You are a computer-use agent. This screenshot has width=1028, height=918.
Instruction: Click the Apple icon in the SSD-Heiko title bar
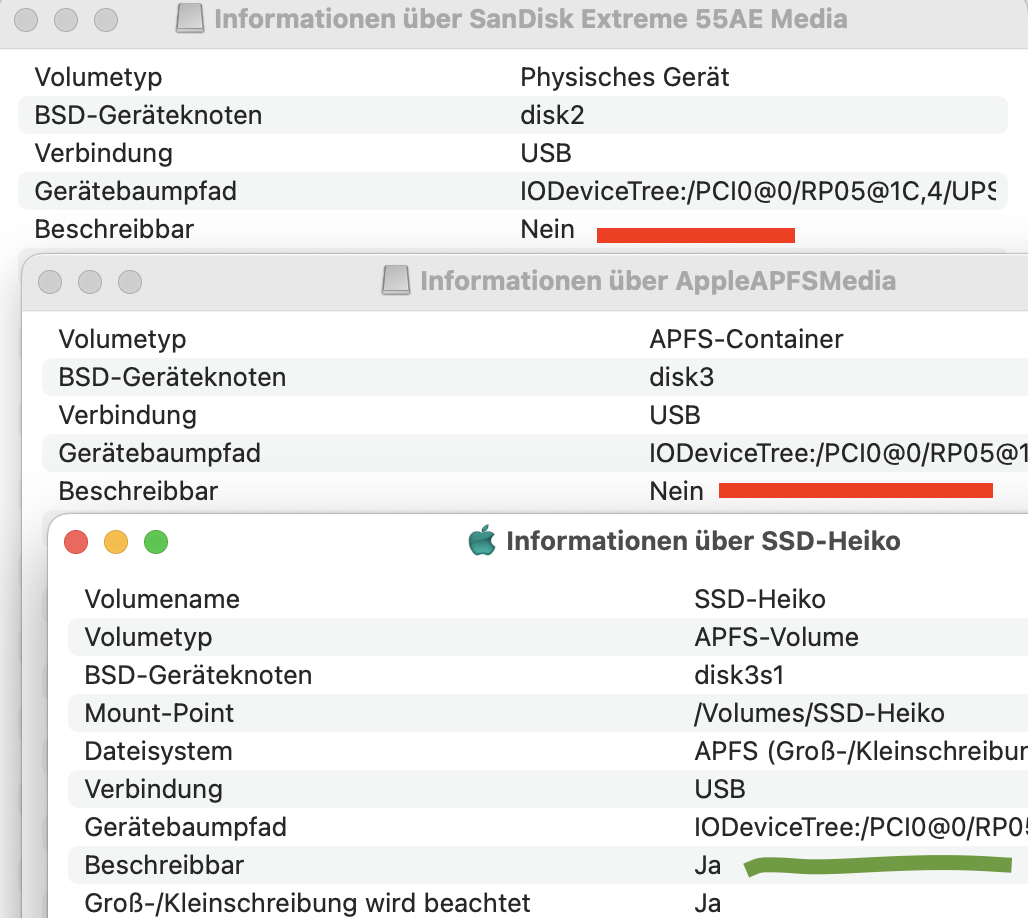pyautogui.click(x=482, y=542)
